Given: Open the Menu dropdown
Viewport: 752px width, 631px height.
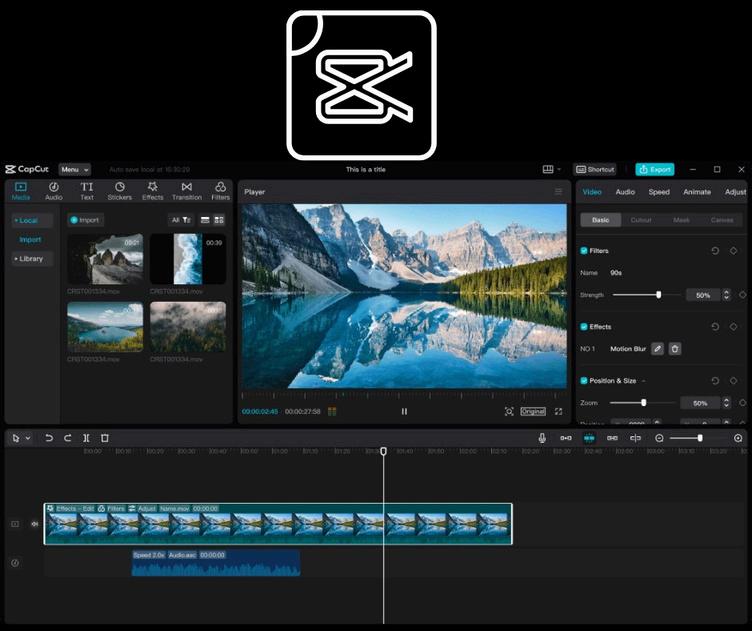Looking at the screenshot, I should (x=74, y=169).
